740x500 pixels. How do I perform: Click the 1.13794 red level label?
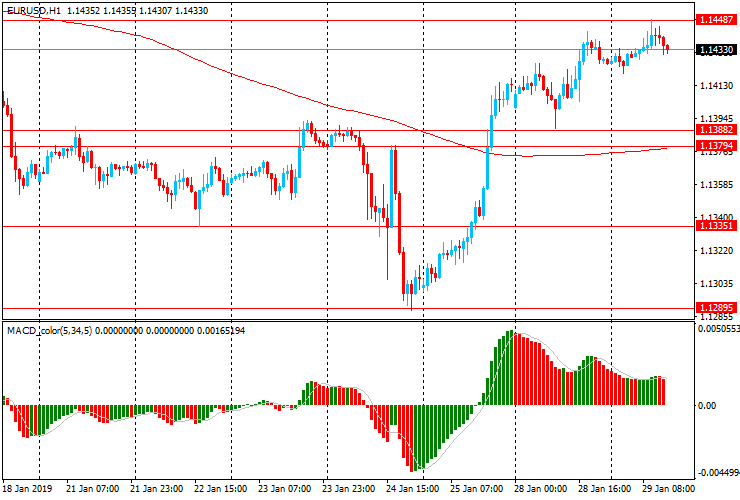click(x=716, y=145)
